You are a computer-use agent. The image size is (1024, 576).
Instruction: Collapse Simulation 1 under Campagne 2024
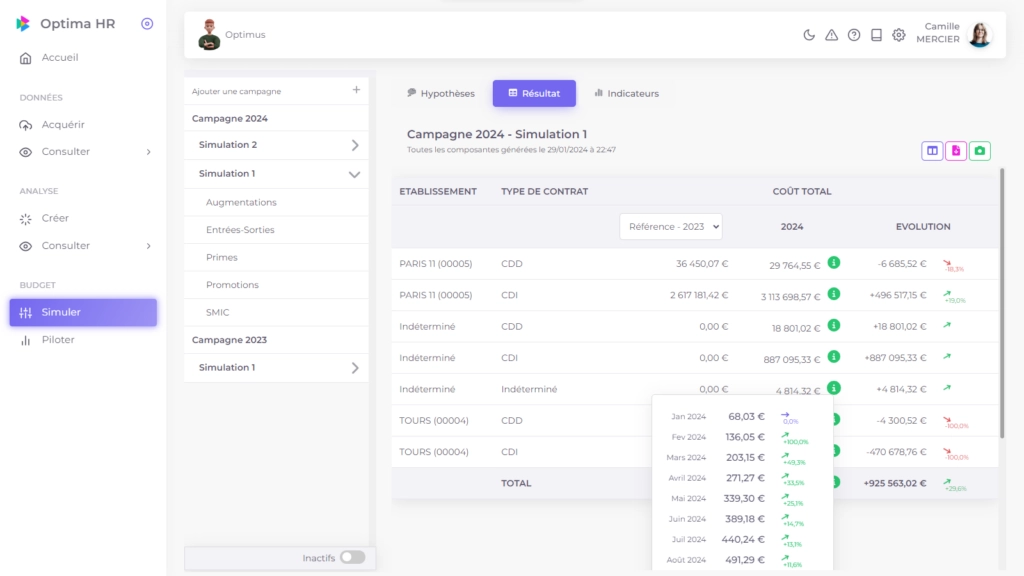(x=354, y=174)
